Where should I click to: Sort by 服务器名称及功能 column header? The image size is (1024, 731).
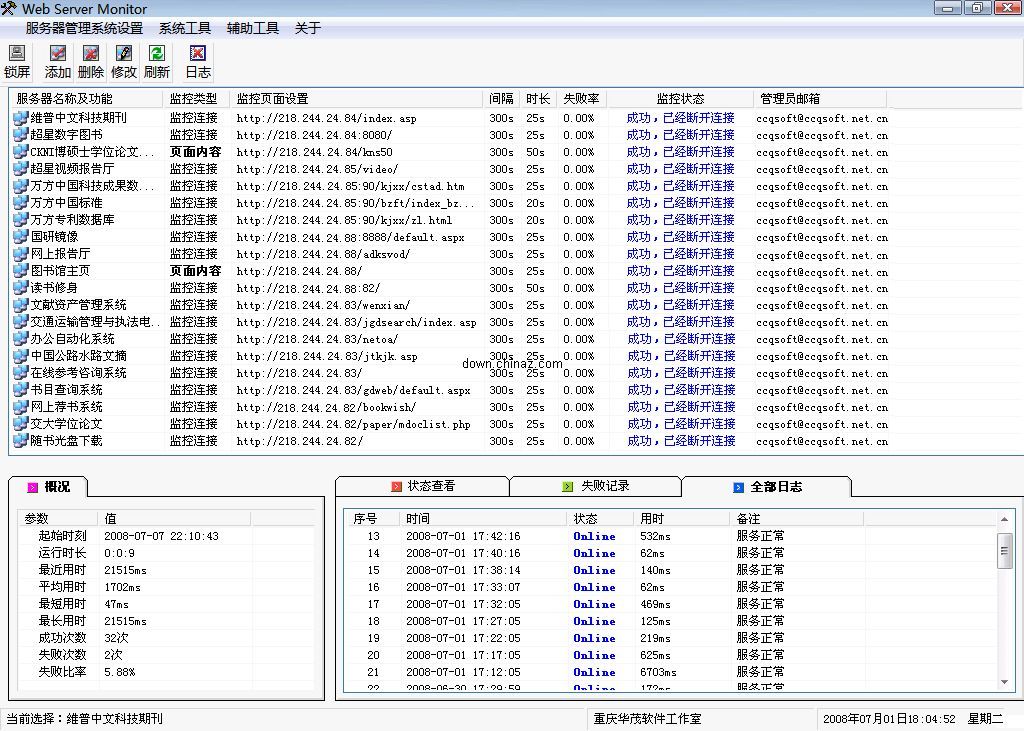pyautogui.click(x=88, y=99)
